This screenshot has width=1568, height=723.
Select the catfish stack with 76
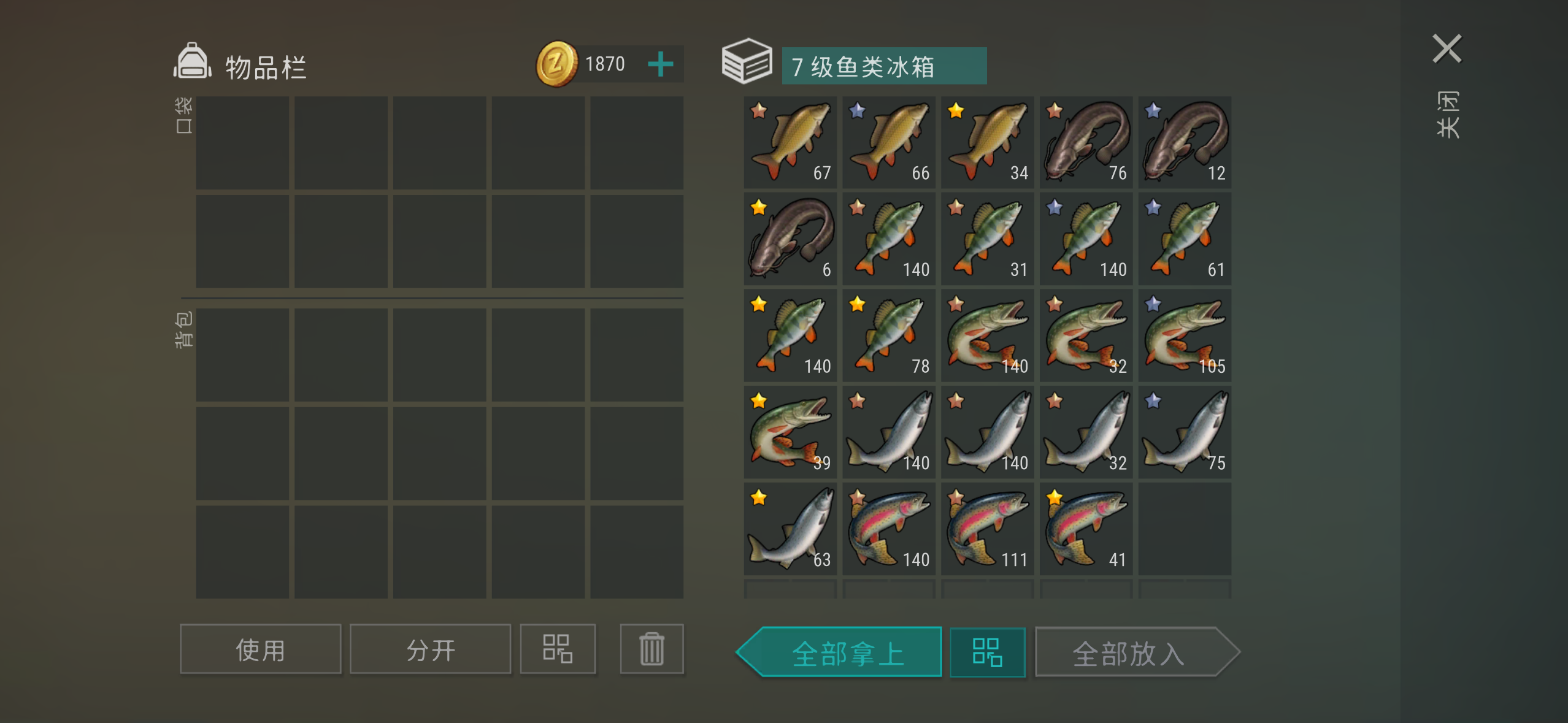(x=1086, y=142)
